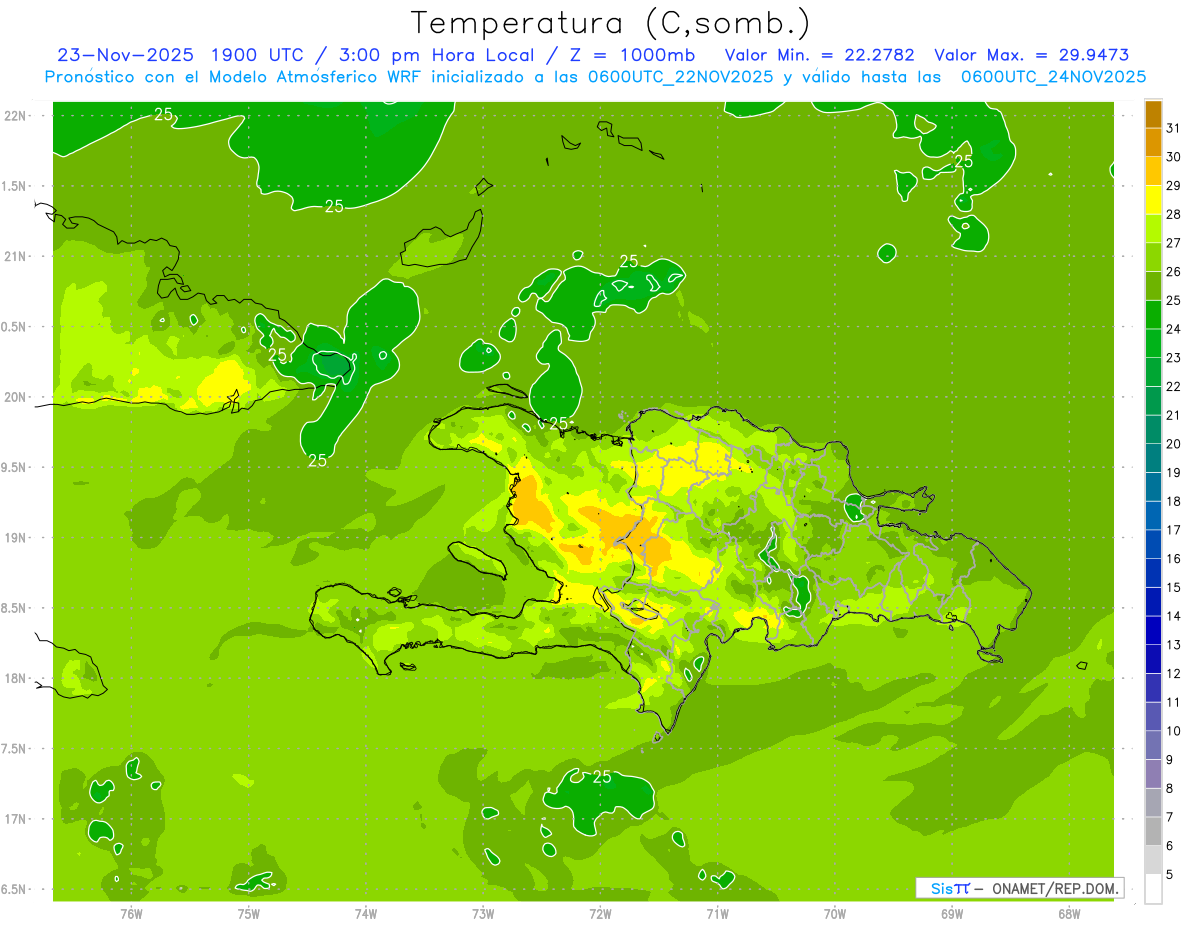Click the "0600UTC_24NOV2025" valid-until time
The height and width of the screenshot is (927, 1200).
point(1053,76)
